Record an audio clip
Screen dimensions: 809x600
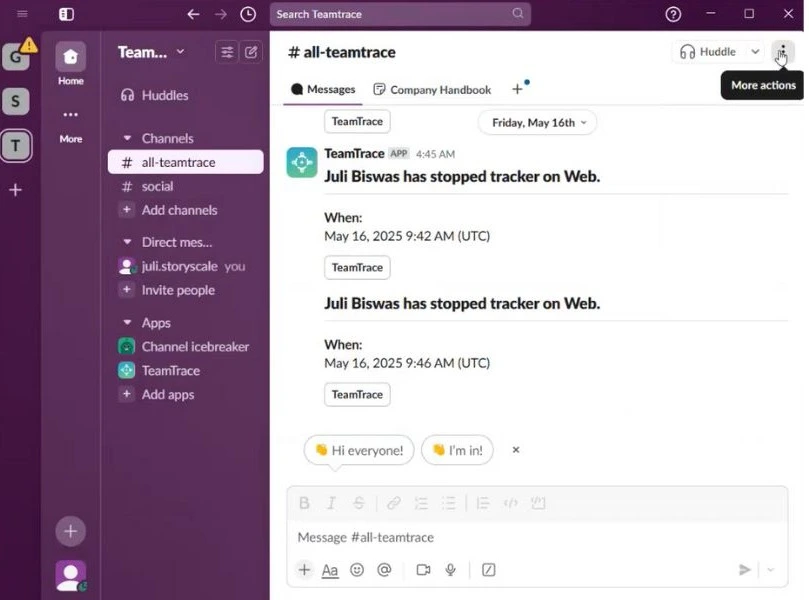click(450, 570)
